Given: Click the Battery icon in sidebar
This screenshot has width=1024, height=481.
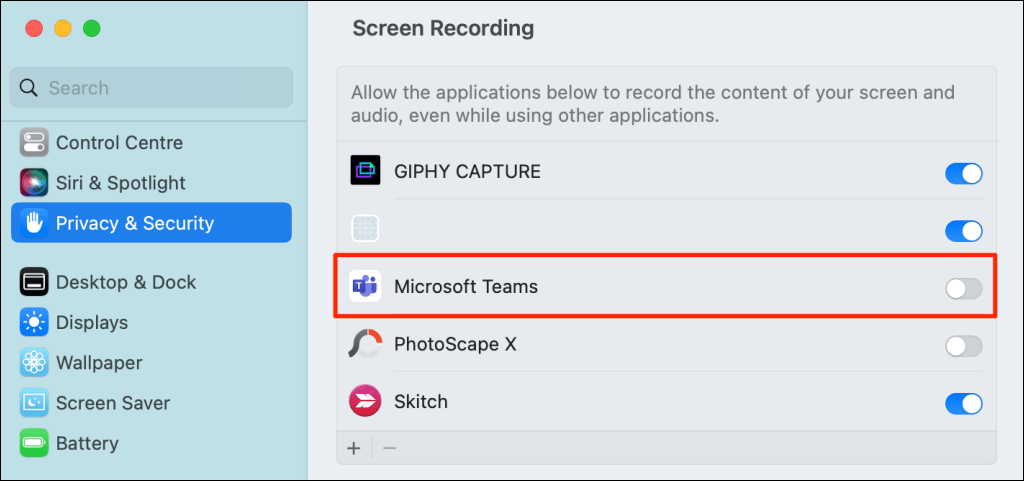Looking at the screenshot, I should click(34, 443).
